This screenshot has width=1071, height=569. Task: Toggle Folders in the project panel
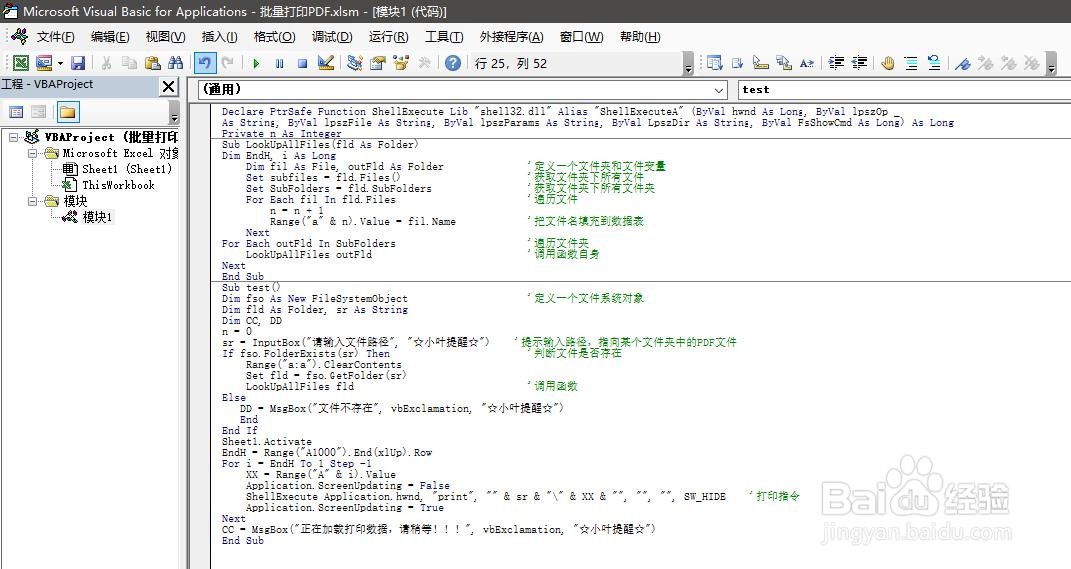point(68,111)
